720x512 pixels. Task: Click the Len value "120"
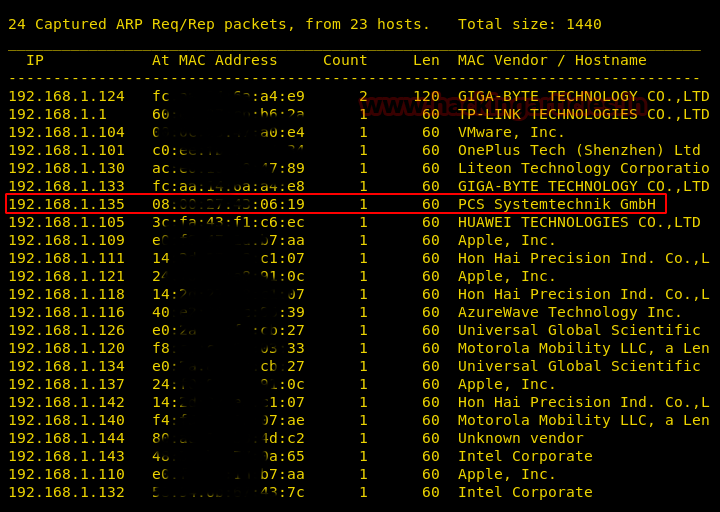pos(426,96)
